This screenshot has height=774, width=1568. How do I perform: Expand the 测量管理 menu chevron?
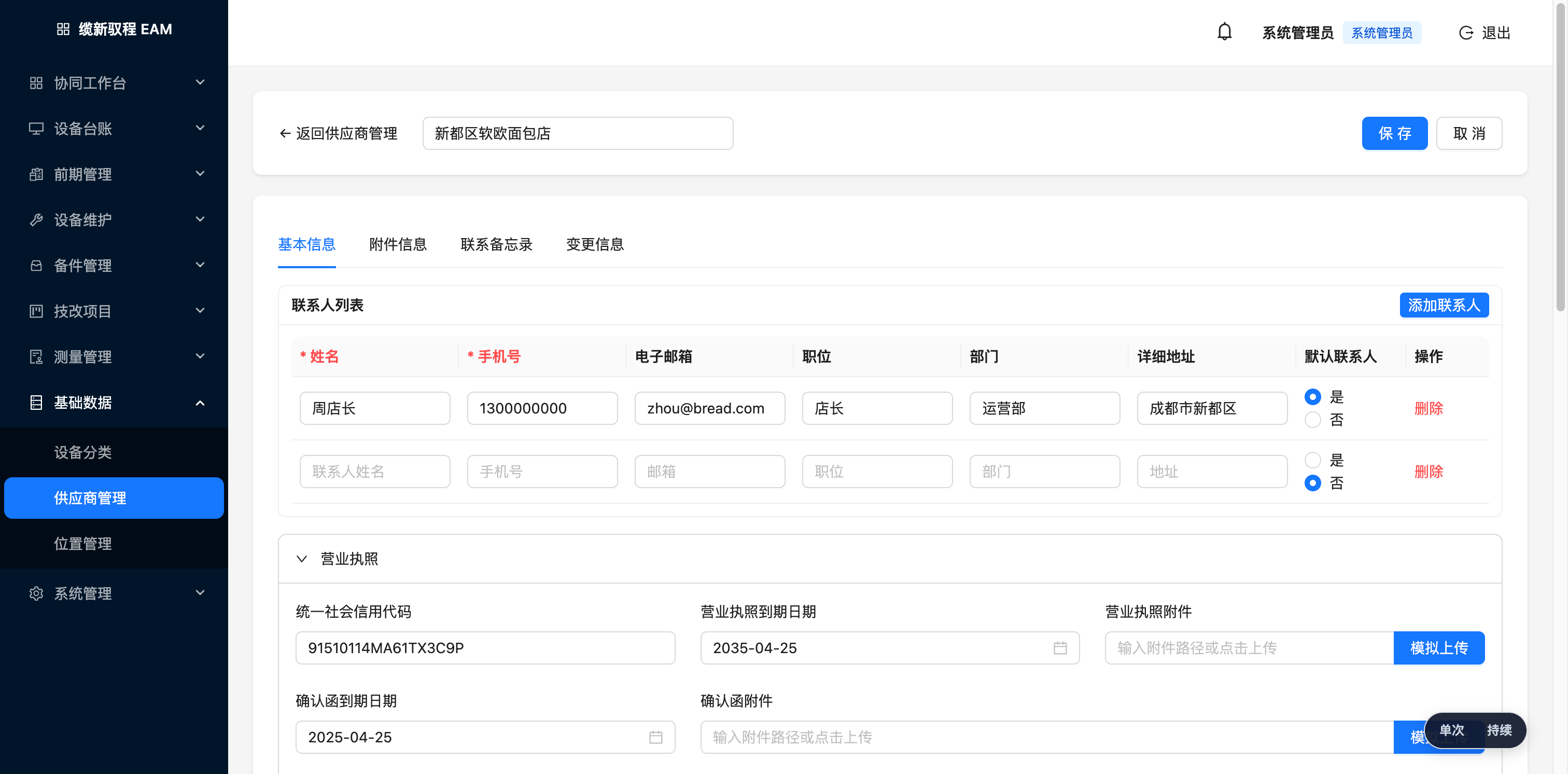[x=200, y=356]
